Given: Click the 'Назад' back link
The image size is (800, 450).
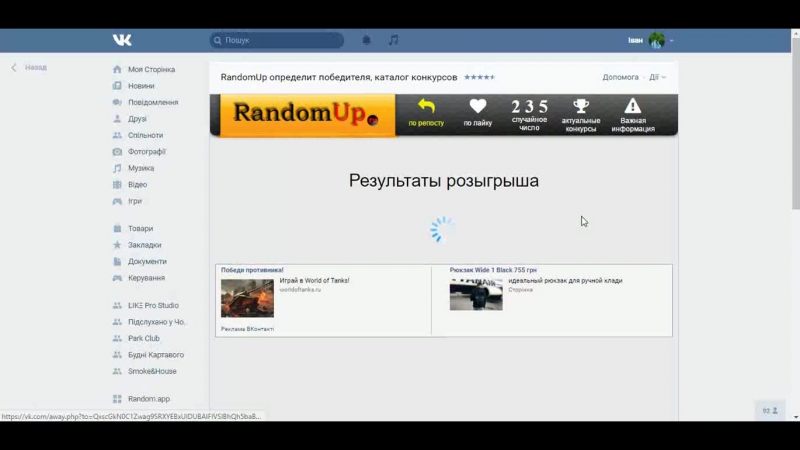Looking at the screenshot, I should coord(30,68).
